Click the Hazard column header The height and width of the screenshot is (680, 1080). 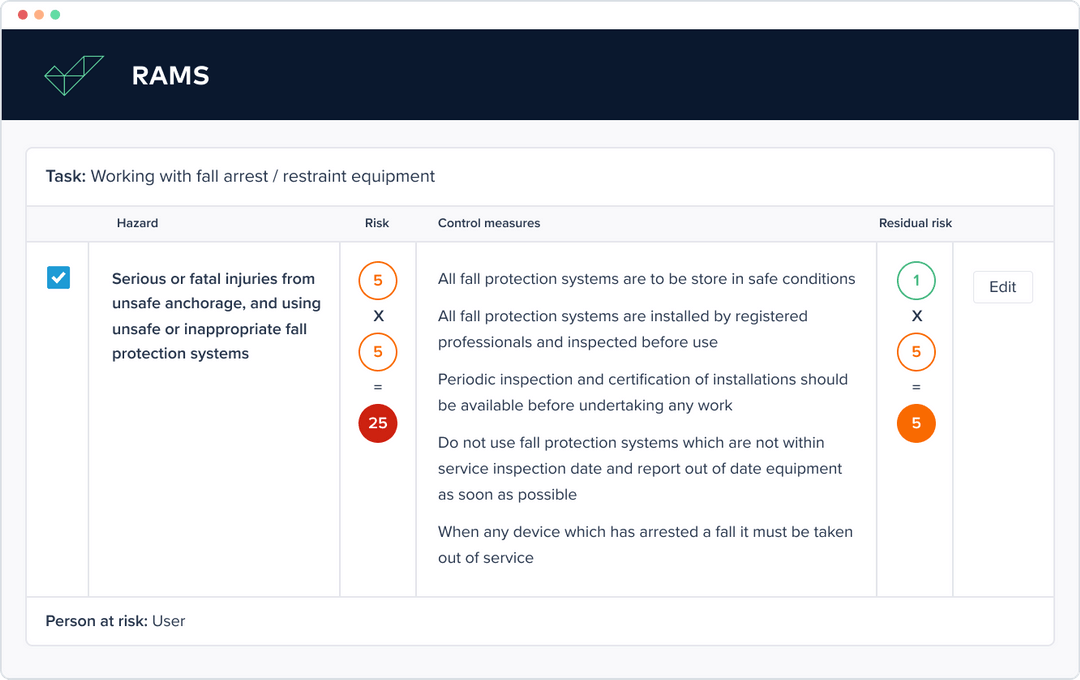click(x=137, y=223)
